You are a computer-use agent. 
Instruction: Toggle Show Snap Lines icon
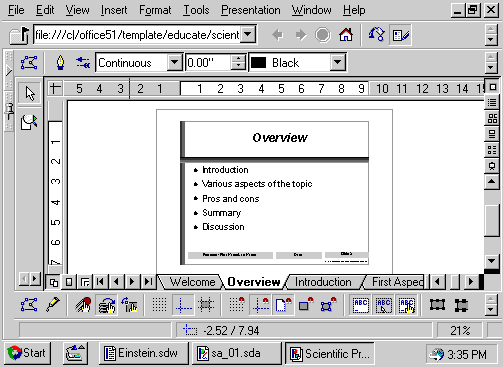183,305
